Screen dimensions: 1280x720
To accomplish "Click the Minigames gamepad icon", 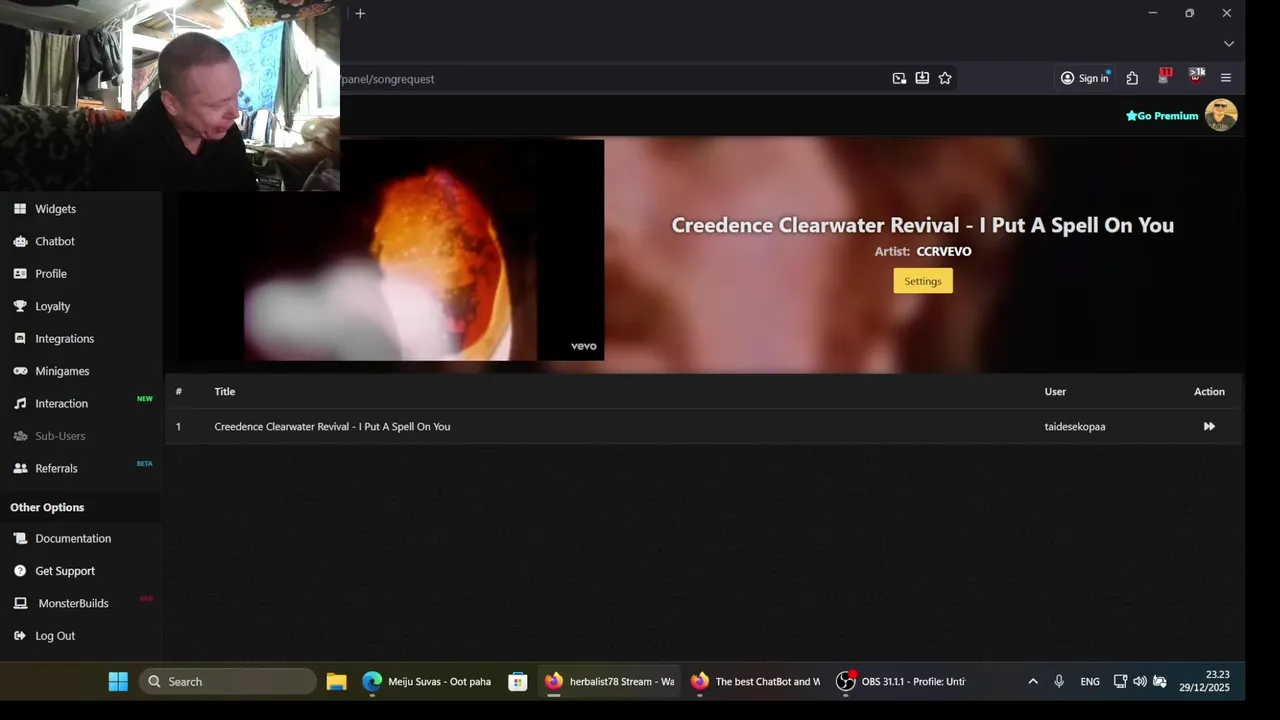I will 20,371.
